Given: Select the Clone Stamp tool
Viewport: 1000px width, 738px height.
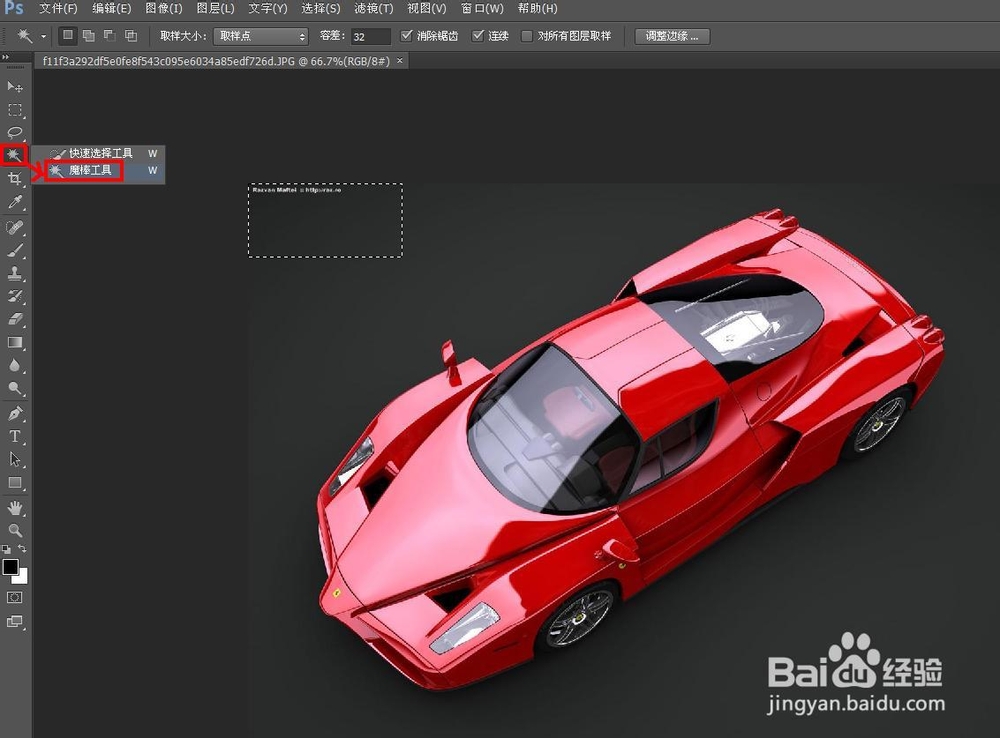Looking at the screenshot, I should (15, 274).
